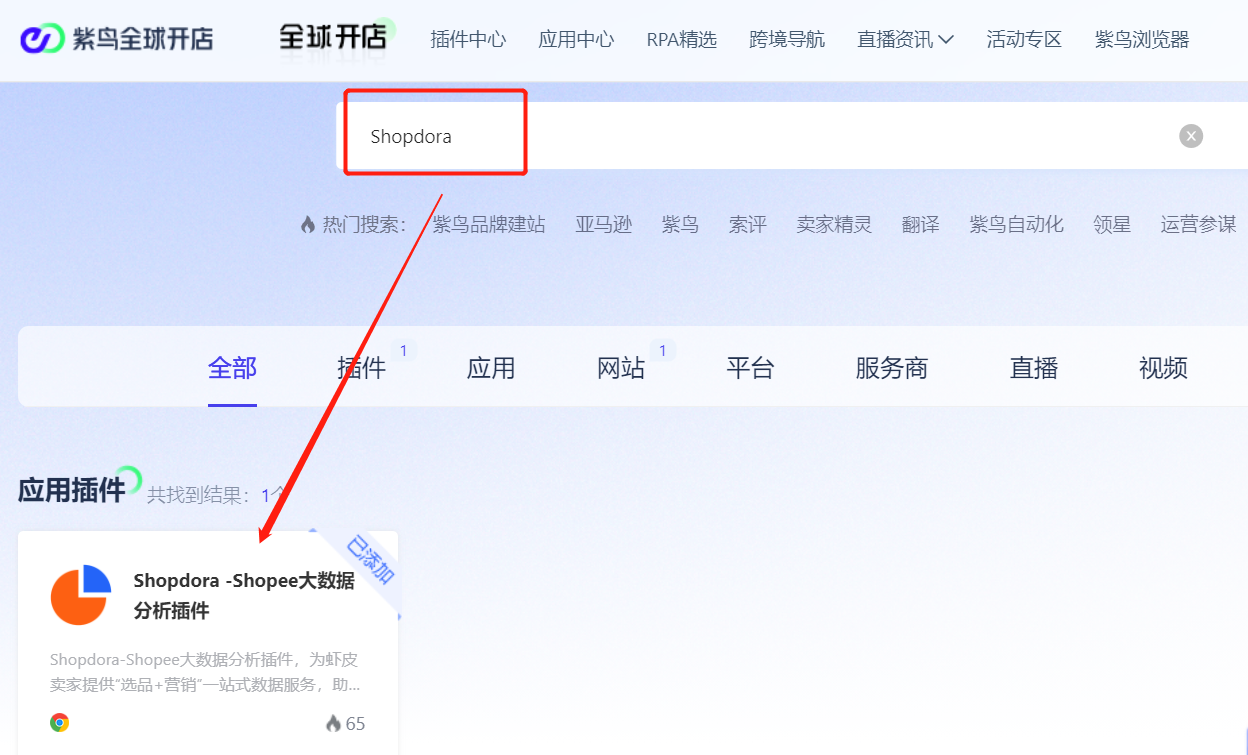Click the 共找到结果 count text

(217, 494)
